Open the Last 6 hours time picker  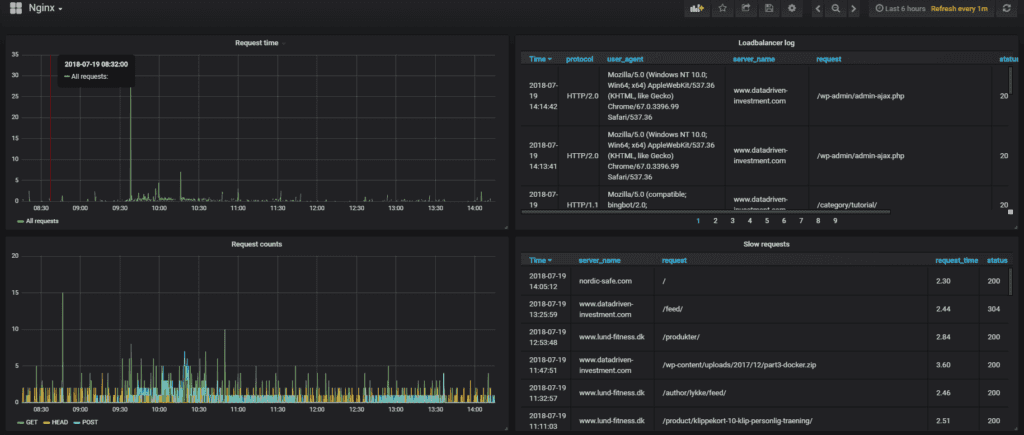[x=901, y=8]
